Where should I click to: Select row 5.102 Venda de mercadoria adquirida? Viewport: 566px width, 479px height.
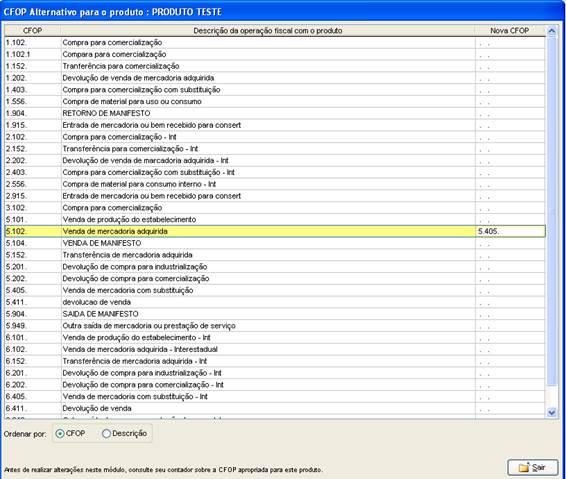[x=275, y=231]
